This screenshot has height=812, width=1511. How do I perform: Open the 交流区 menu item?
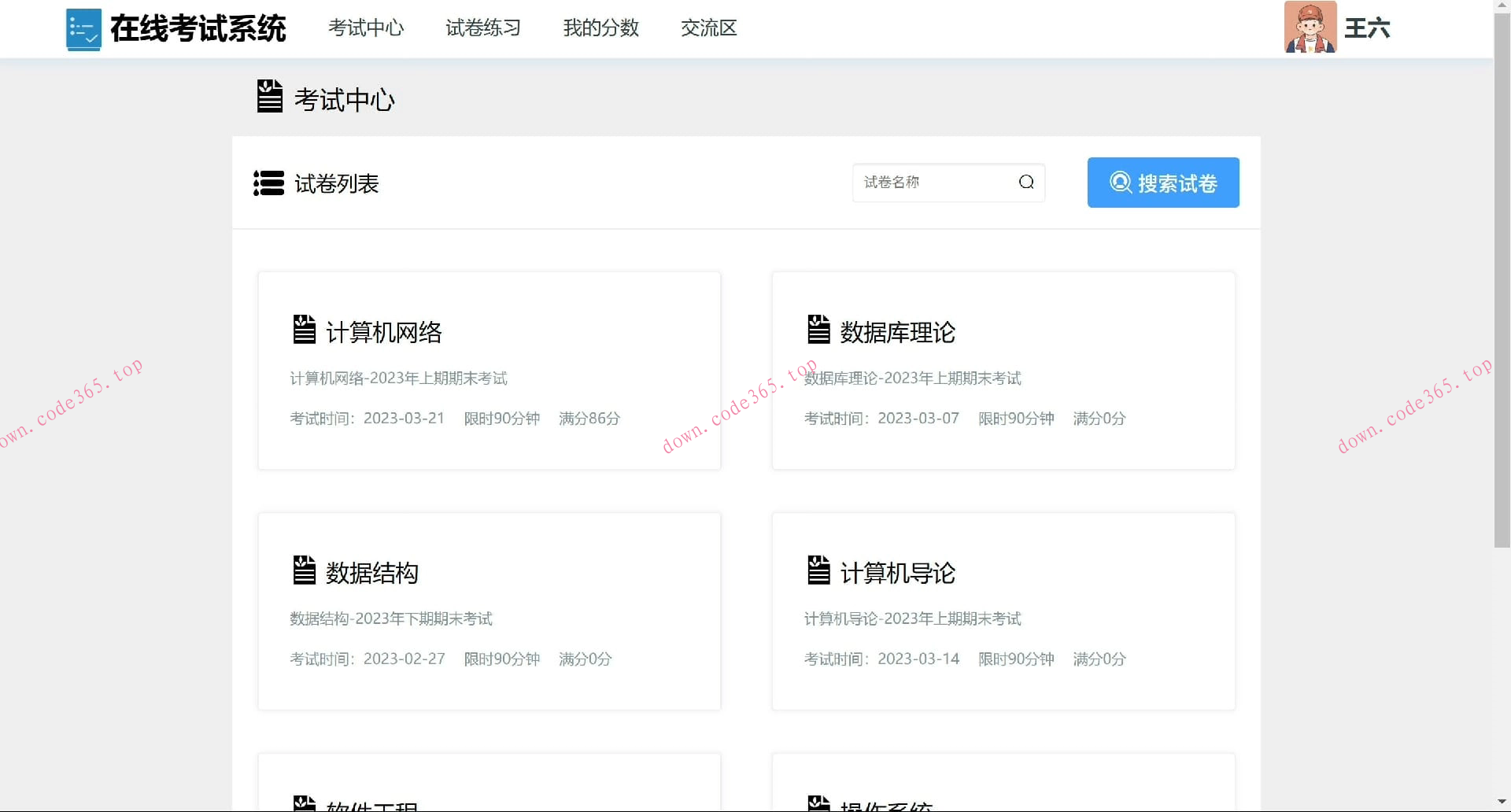click(x=707, y=28)
